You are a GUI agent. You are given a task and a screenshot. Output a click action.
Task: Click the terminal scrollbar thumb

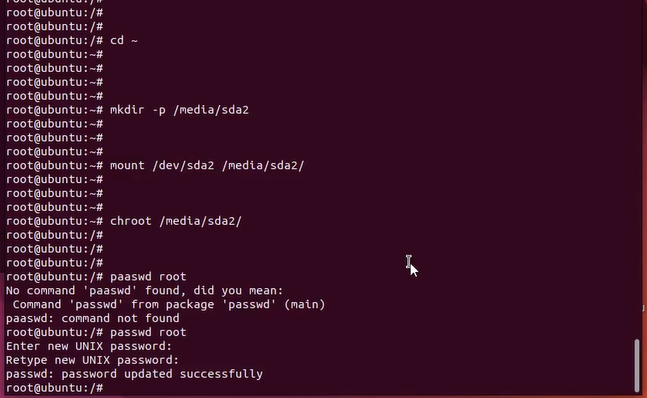[637, 365]
